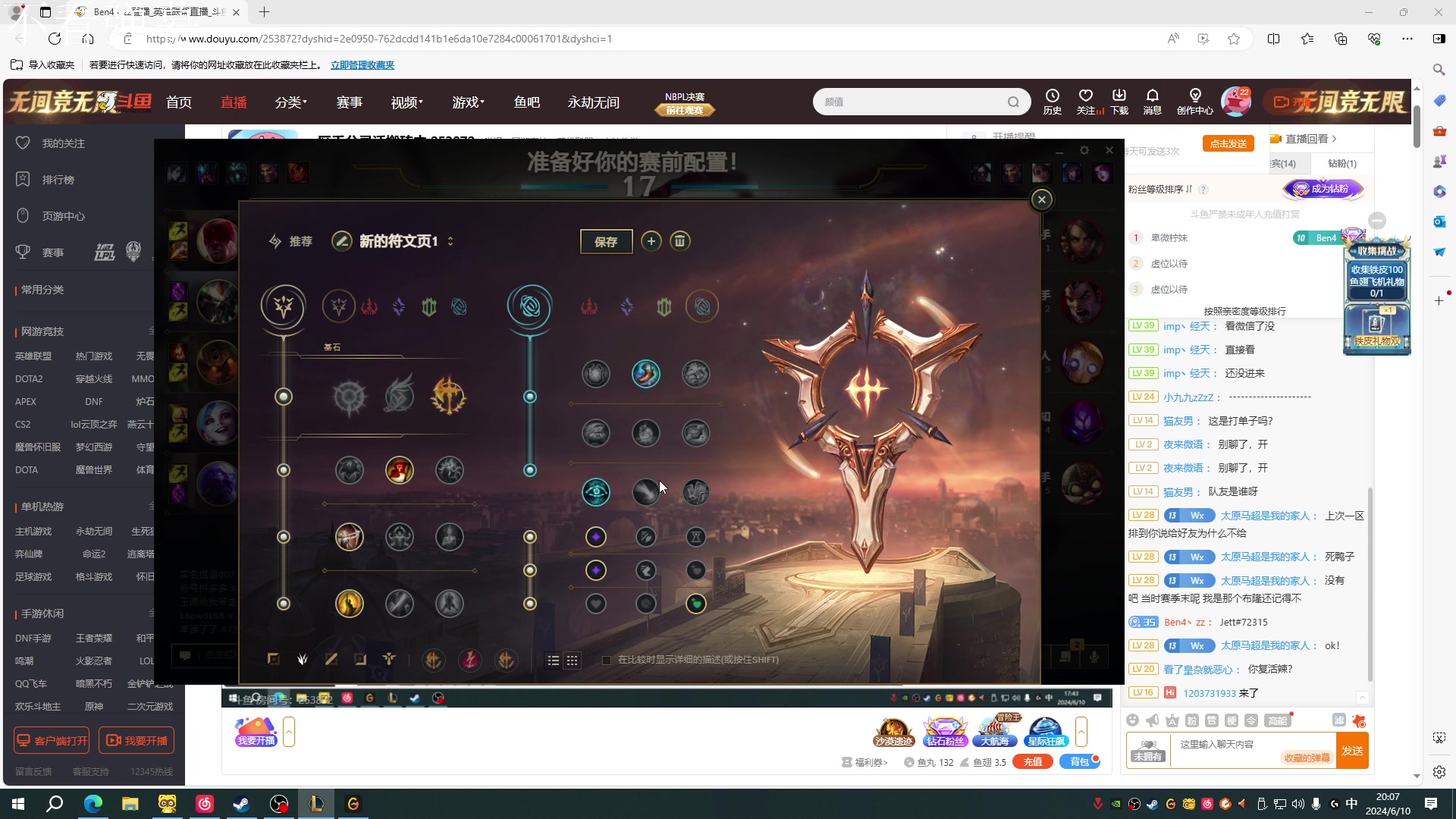The width and height of the screenshot is (1456, 819).
Task: Open the 消息 bell icon
Action: point(1153,101)
